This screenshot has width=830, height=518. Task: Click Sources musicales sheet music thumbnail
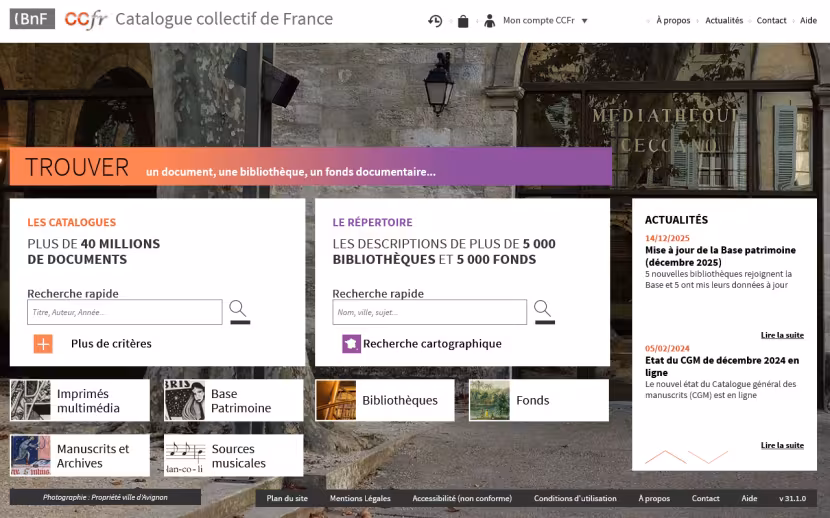184,456
